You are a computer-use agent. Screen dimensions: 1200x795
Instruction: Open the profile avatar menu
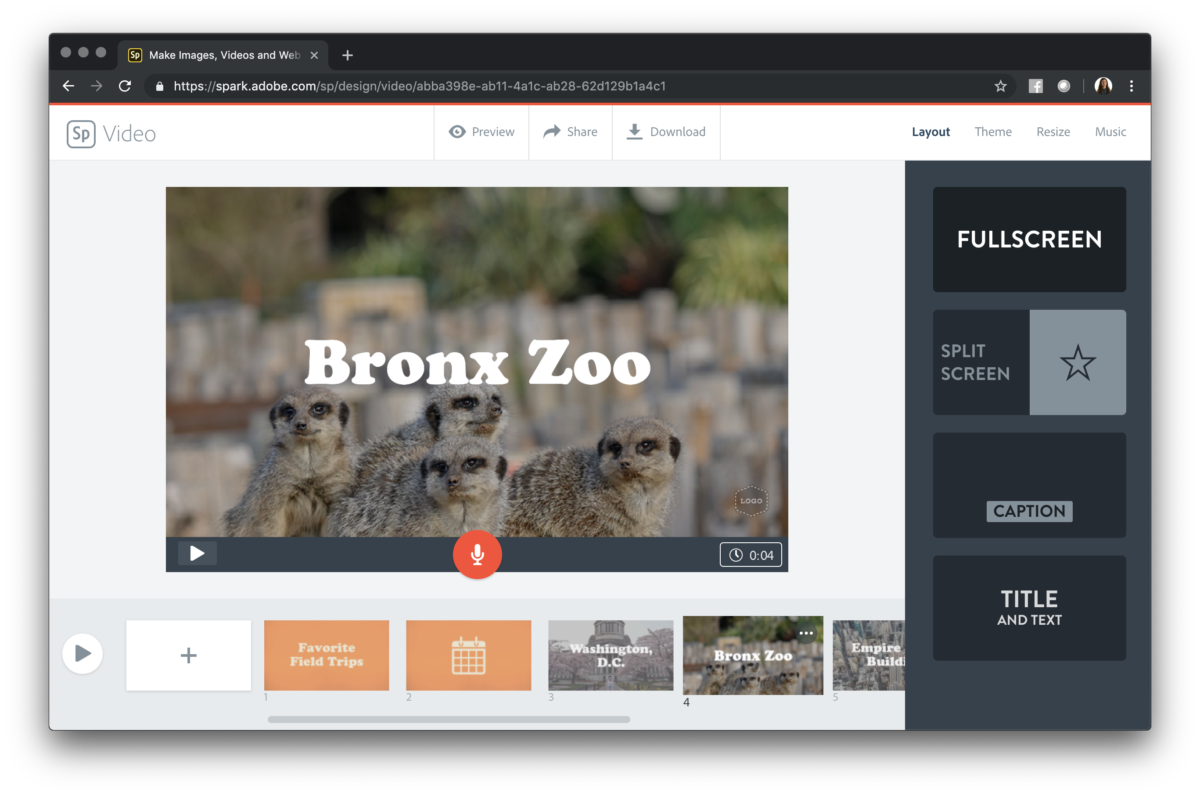tap(1103, 86)
